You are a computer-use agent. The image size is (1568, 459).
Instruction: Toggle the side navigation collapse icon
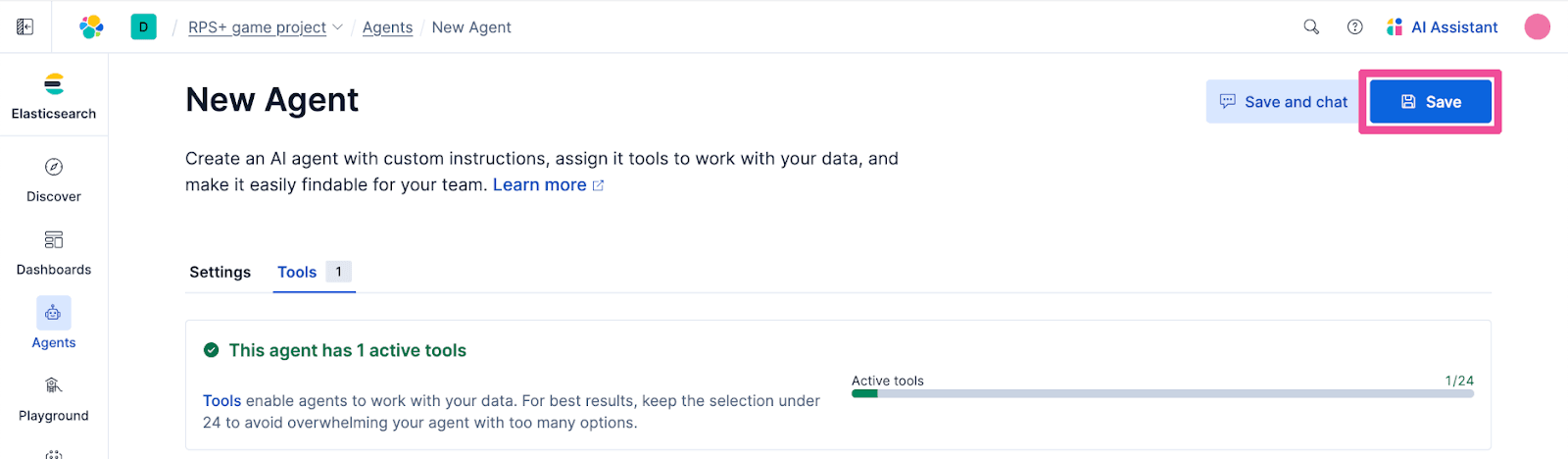click(x=25, y=27)
